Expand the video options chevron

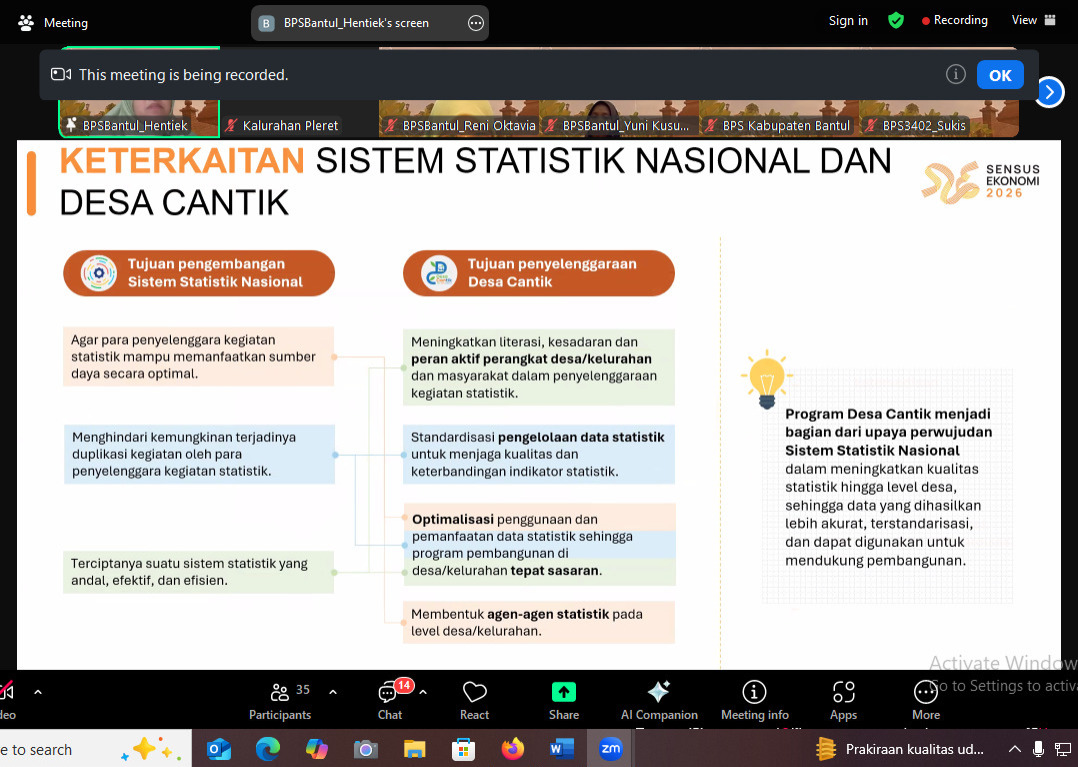coord(38,692)
